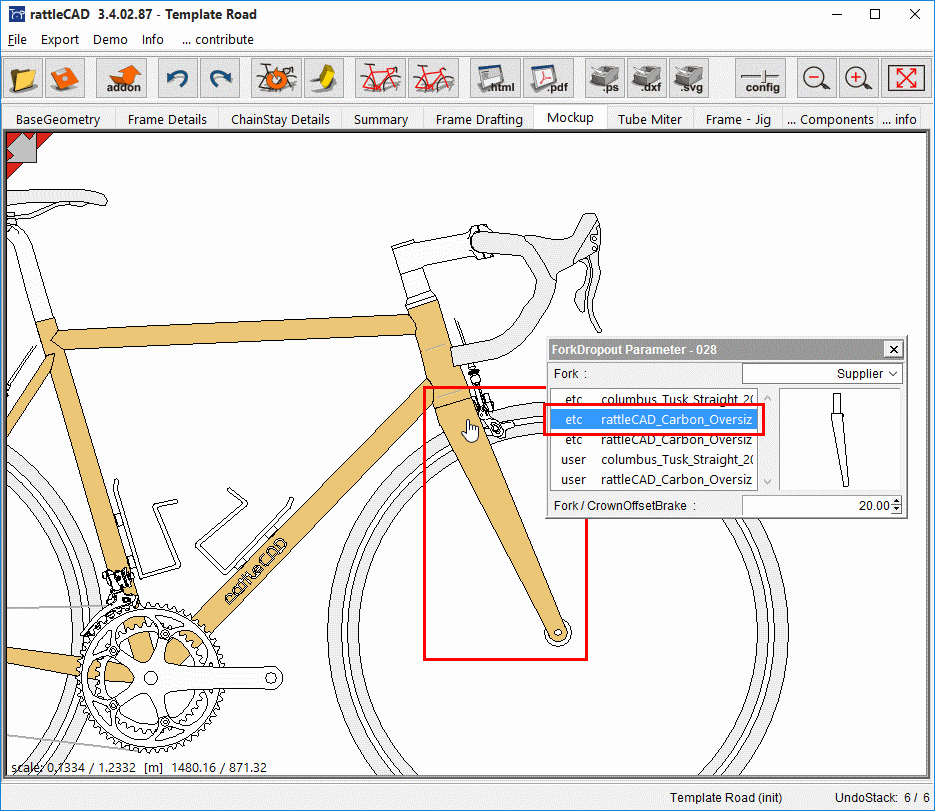Viewport: 935px width, 811px height.
Task: Decrease CrownOffsetBrake with down stepper
Action: [897, 510]
